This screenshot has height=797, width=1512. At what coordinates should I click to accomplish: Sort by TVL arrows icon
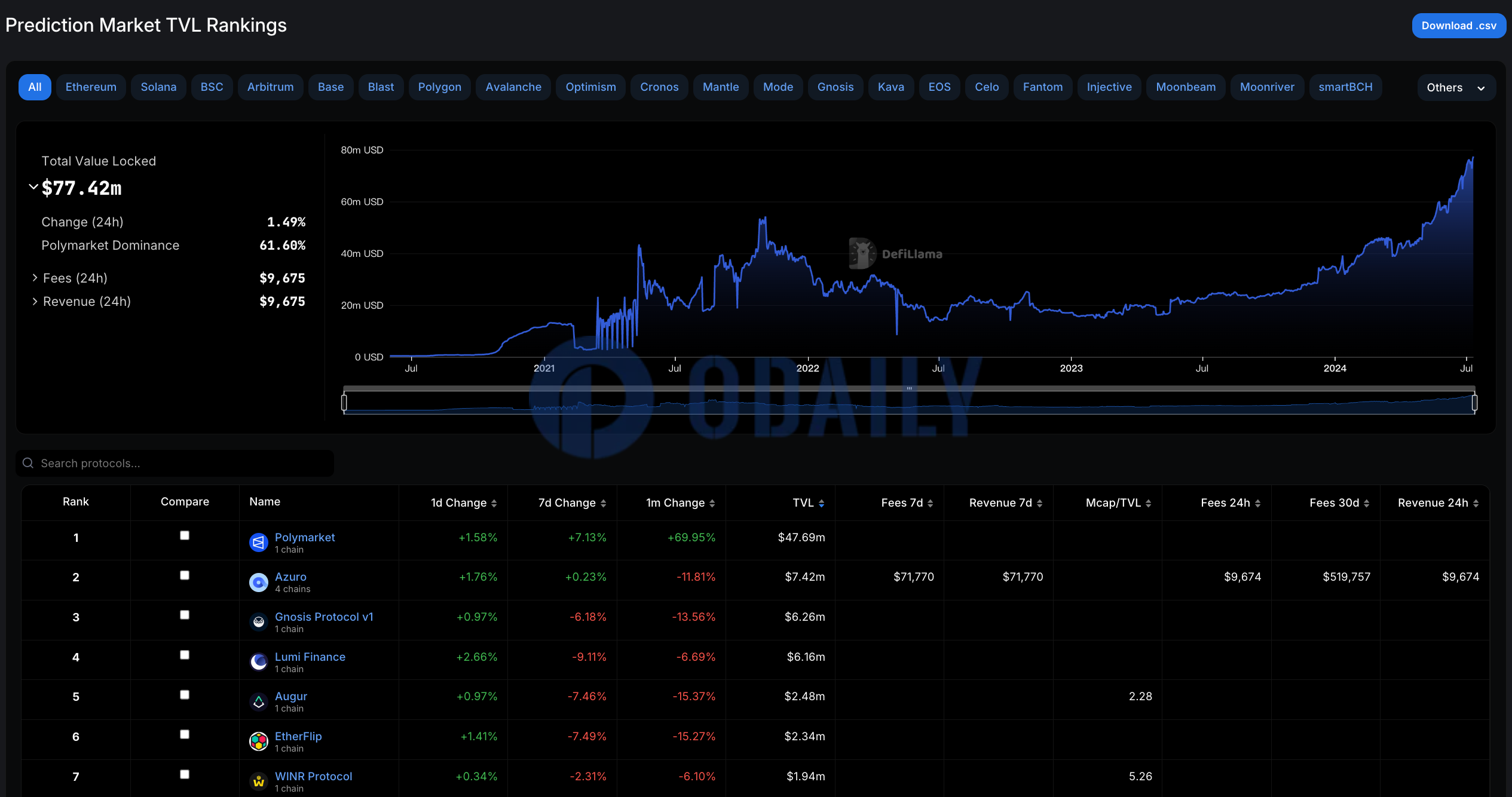point(821,504)
